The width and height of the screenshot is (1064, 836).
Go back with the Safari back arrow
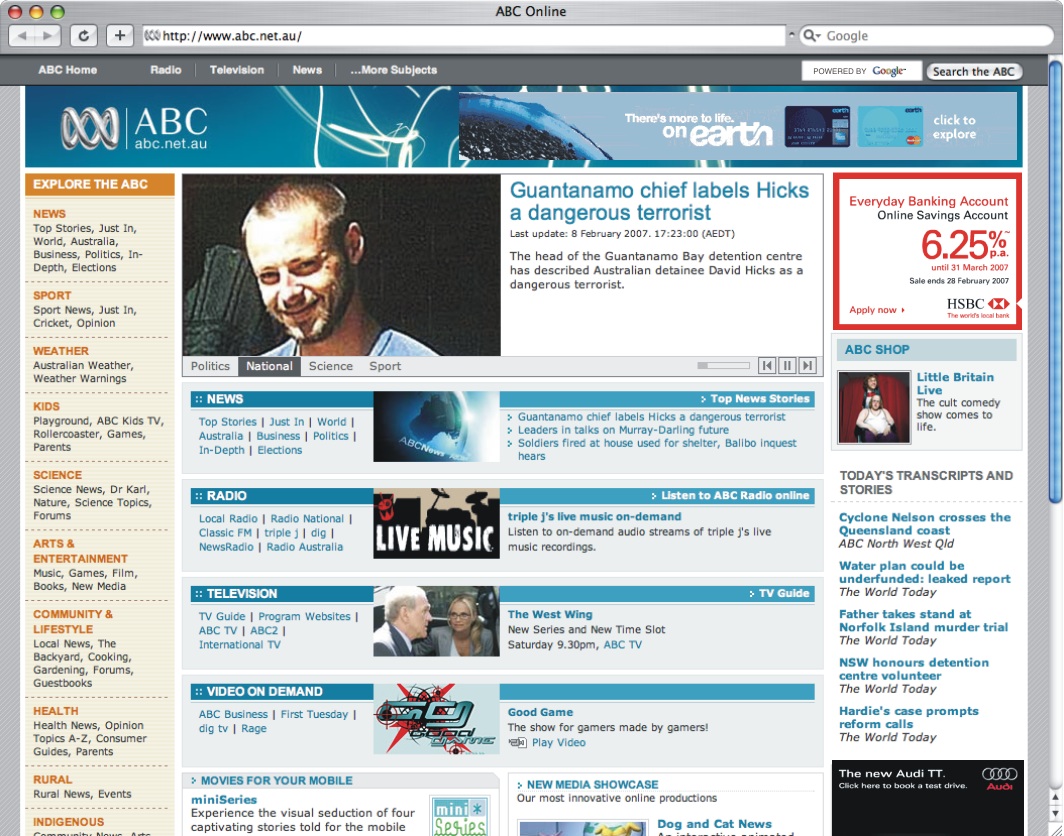[x=22, y=35]
